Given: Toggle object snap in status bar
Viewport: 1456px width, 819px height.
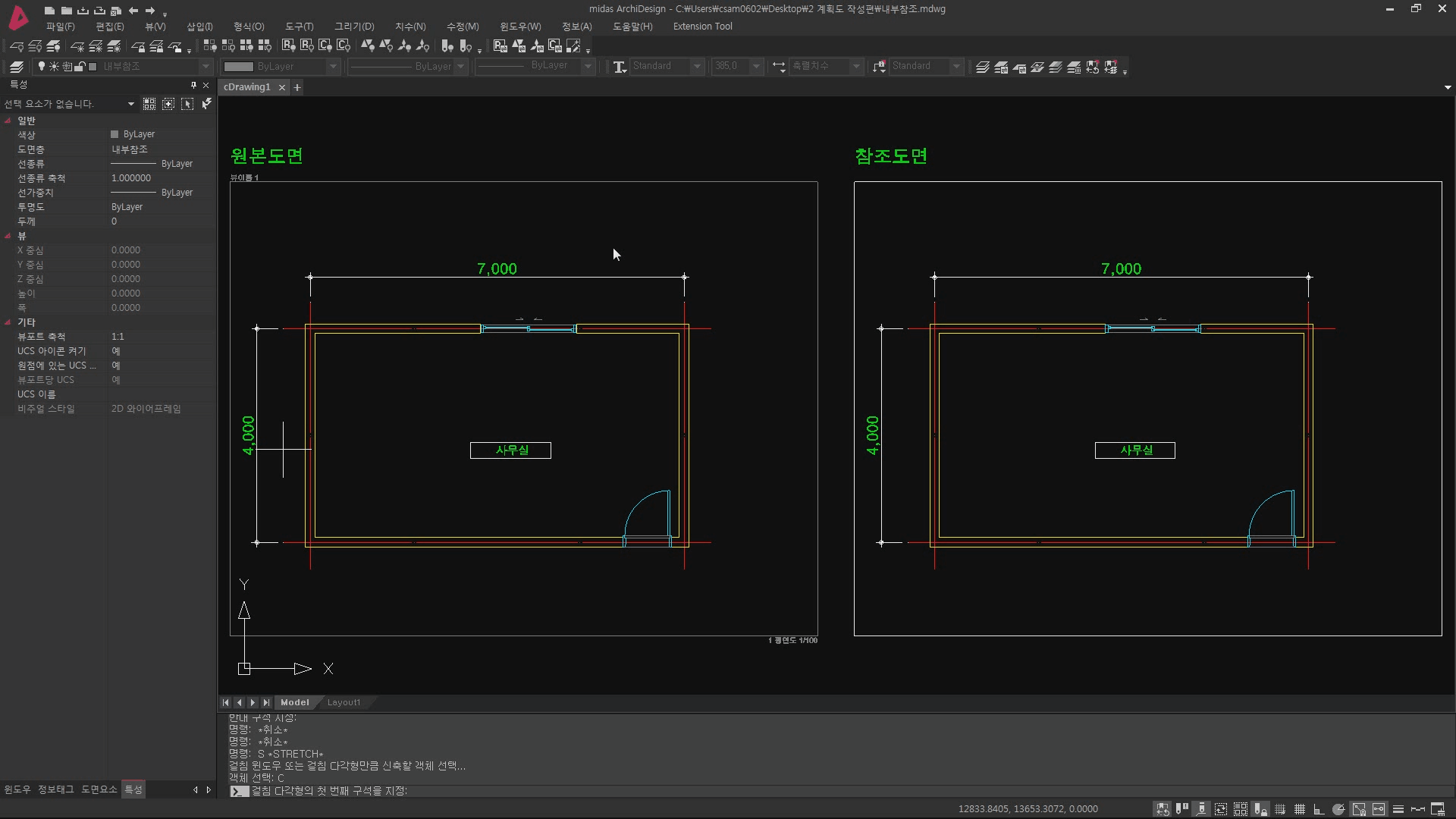Looking at the screenshot, I should click(x=1359, y=809).
